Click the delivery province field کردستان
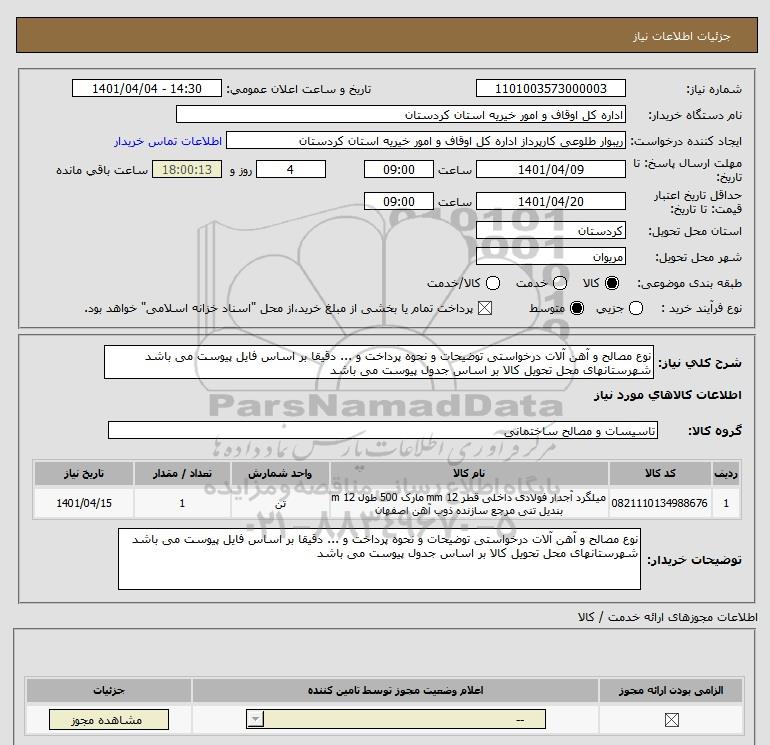The image size is (770, 745). (550, 230)
